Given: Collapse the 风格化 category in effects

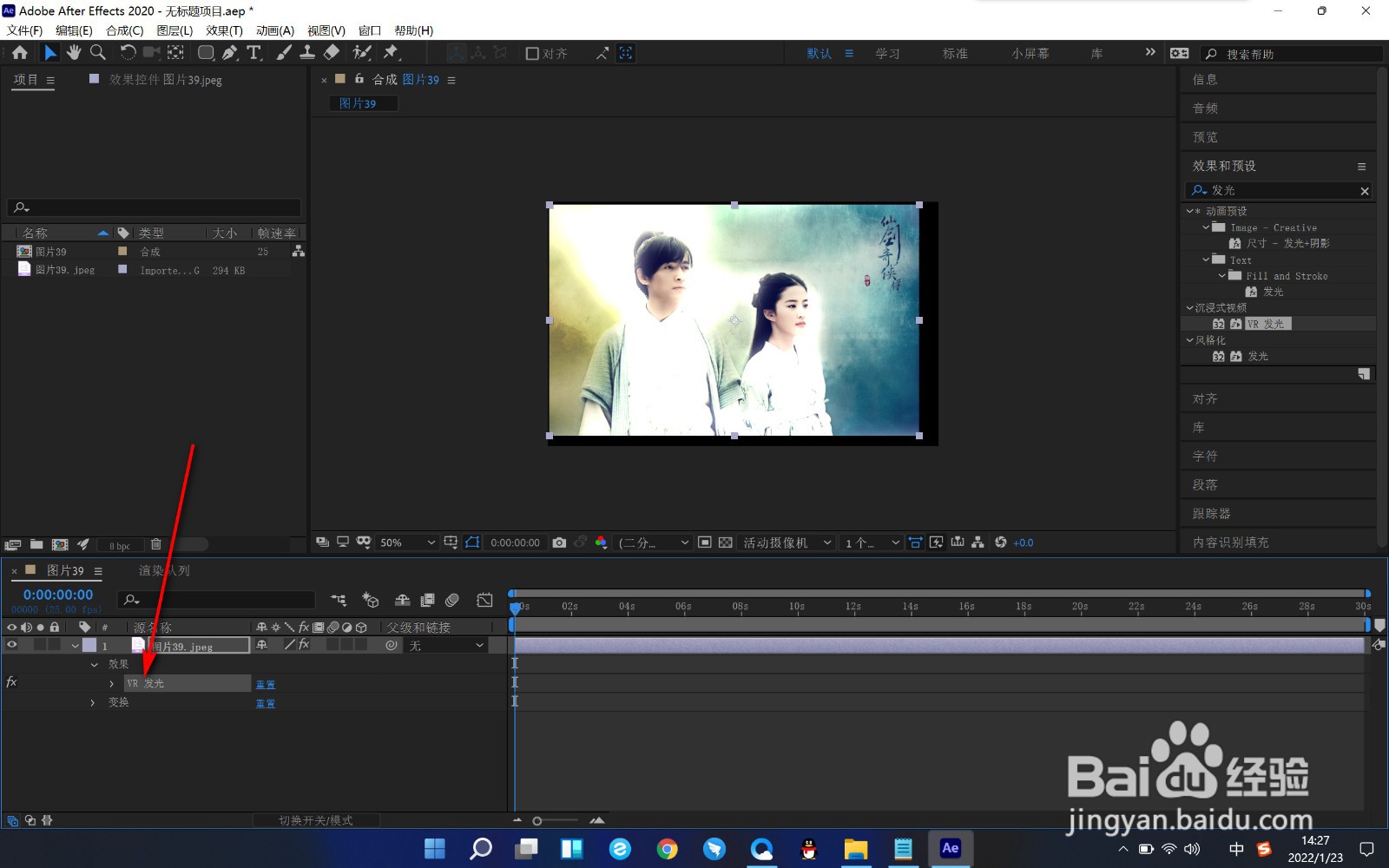Looking at the screenshot, I should click(x=1189, y=340).
